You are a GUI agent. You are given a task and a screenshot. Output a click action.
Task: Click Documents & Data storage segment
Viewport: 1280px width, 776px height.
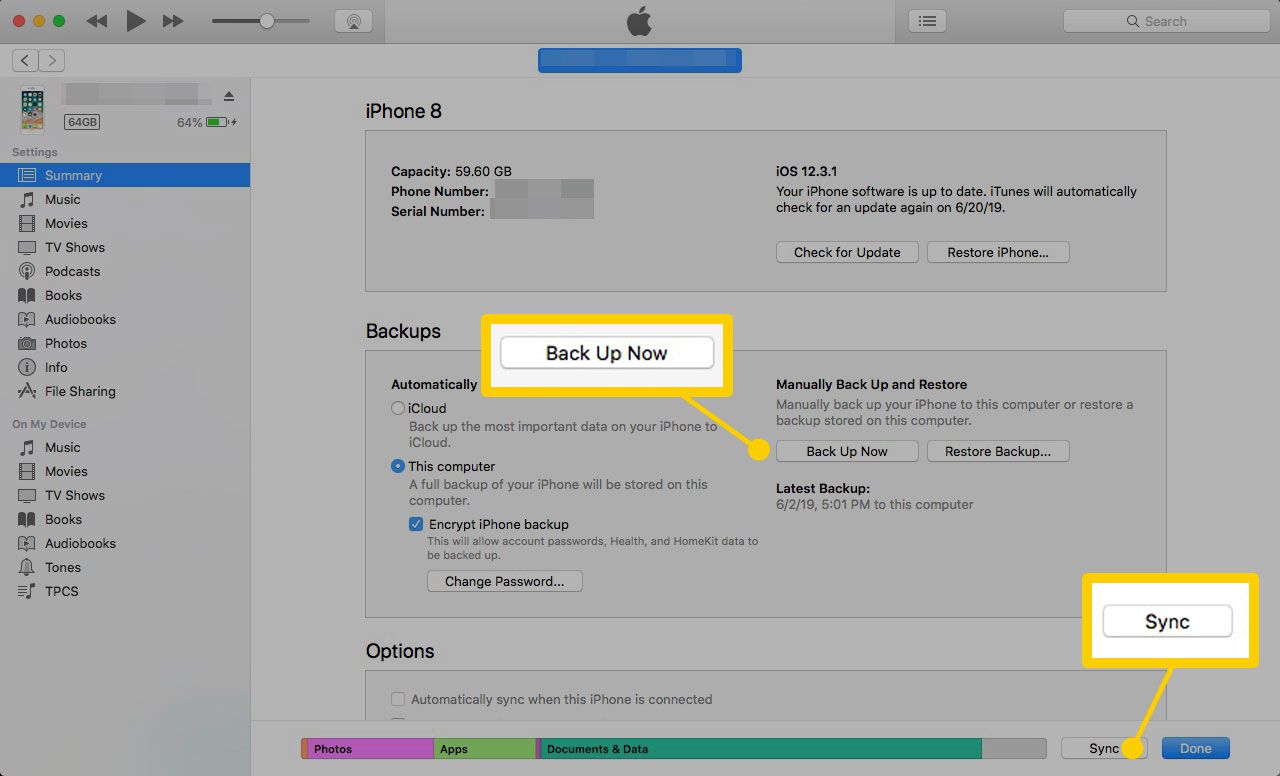click(x=761, y=748)
